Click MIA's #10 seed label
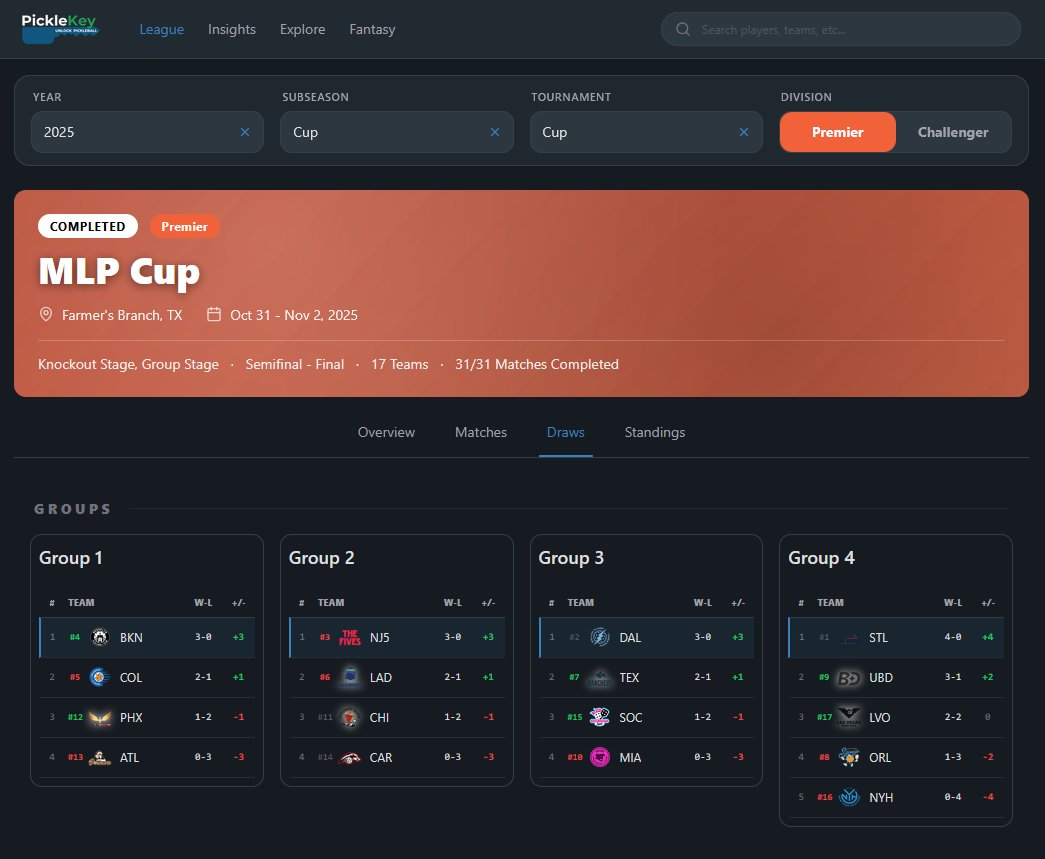This screenshot has width=1045, height=859. (x=574, y=757)
